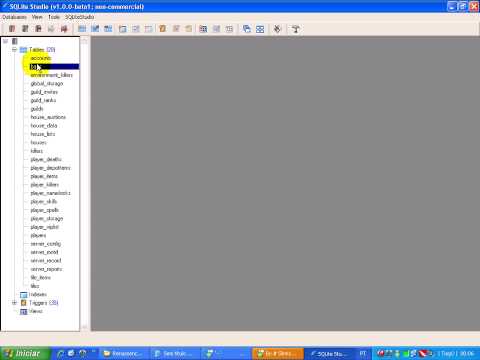Click the Edit view toolbar icon
Viewport: 480px width, 360px height.
pos(216,29)
